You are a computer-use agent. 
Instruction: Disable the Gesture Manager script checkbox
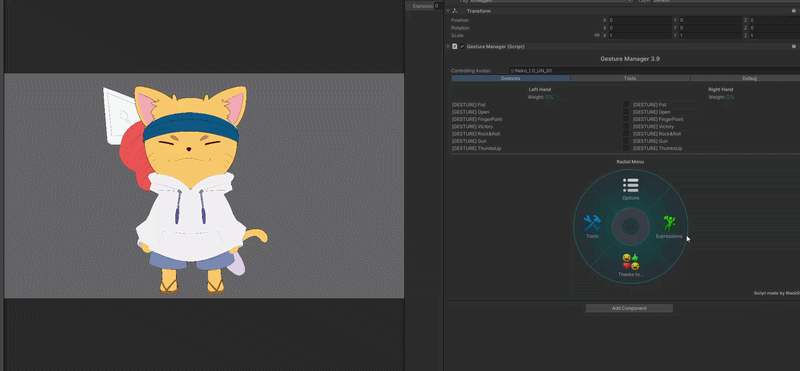coord(462,46)
